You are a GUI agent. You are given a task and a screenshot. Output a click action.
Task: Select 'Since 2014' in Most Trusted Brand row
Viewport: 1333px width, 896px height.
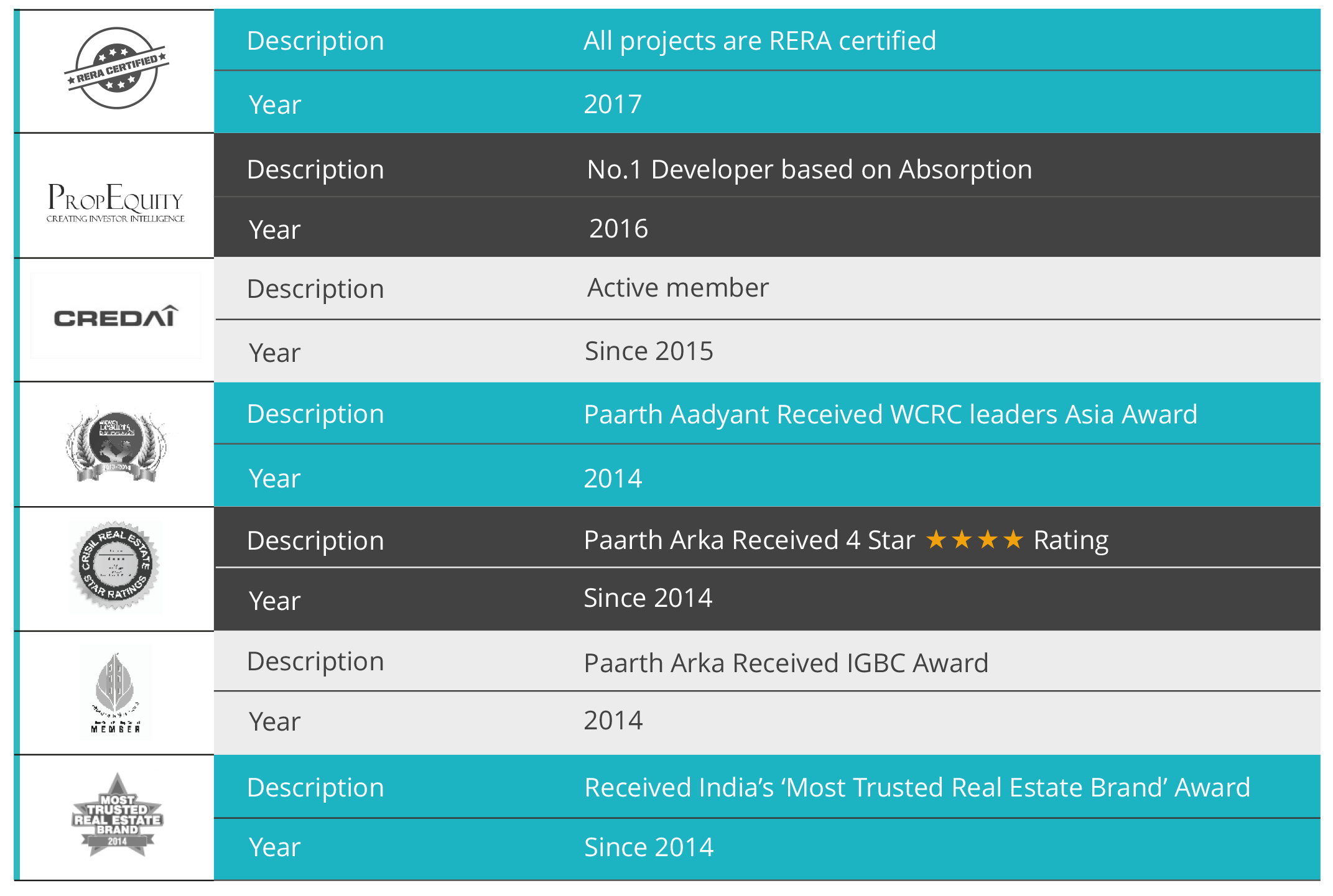point(649,848)
